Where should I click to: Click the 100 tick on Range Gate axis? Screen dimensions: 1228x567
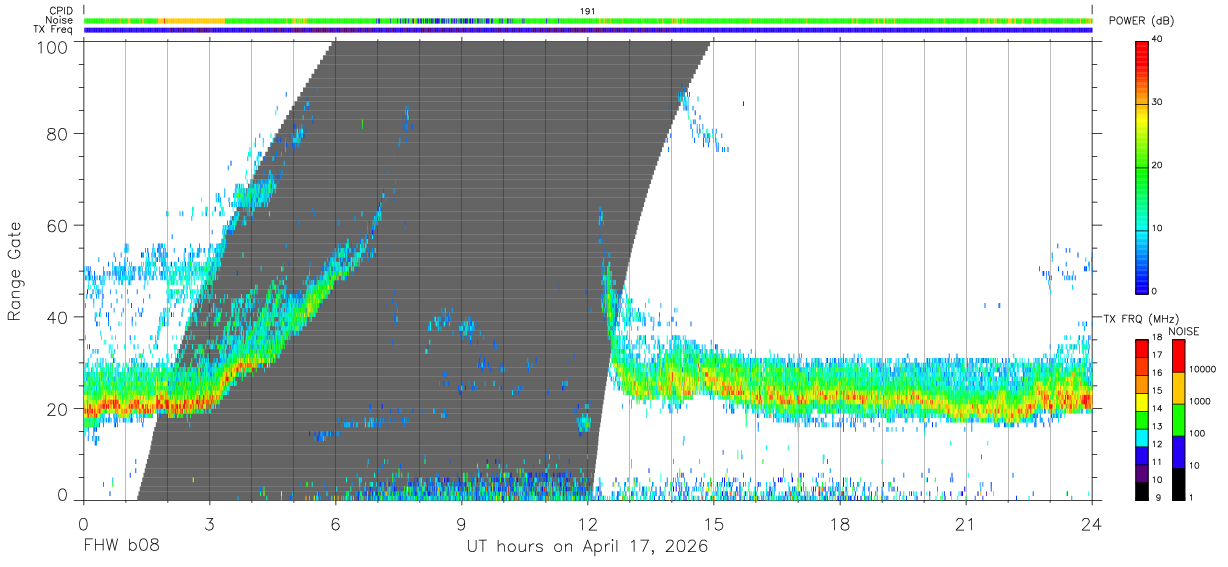click(x=52, y=46)
